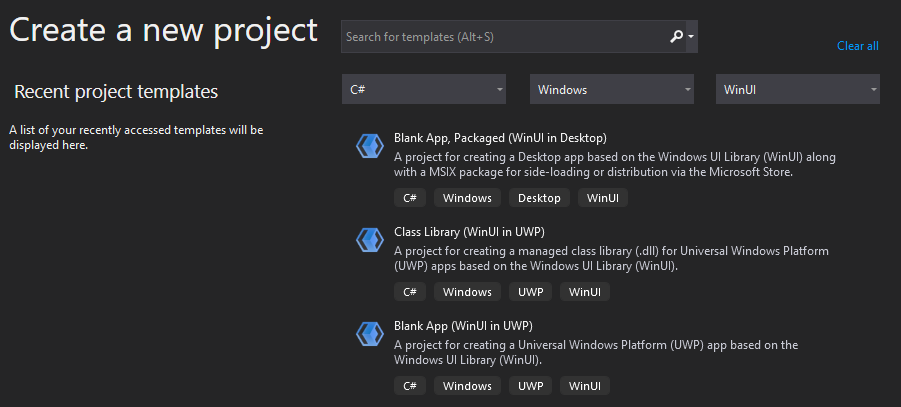Click the Desktop tag under Blank App Packaged
This screenshot has height=407, width=901.
click(539, 198)
